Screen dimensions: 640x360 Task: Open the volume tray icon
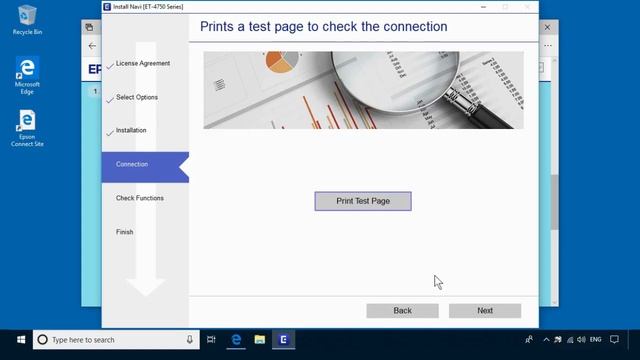click(581, 340)
